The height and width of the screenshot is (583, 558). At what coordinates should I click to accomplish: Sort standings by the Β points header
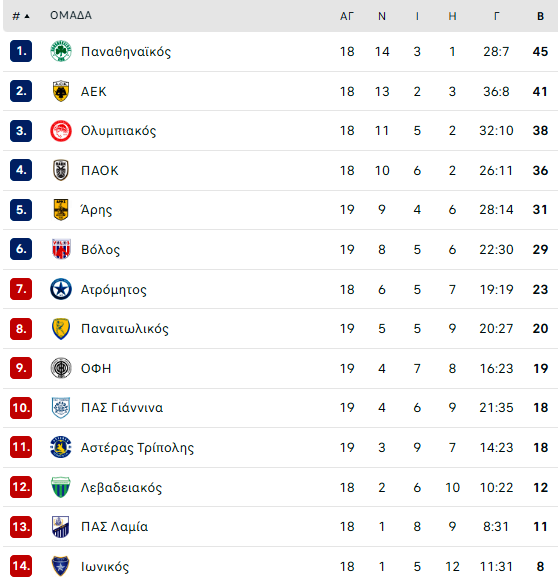point(540,16)
